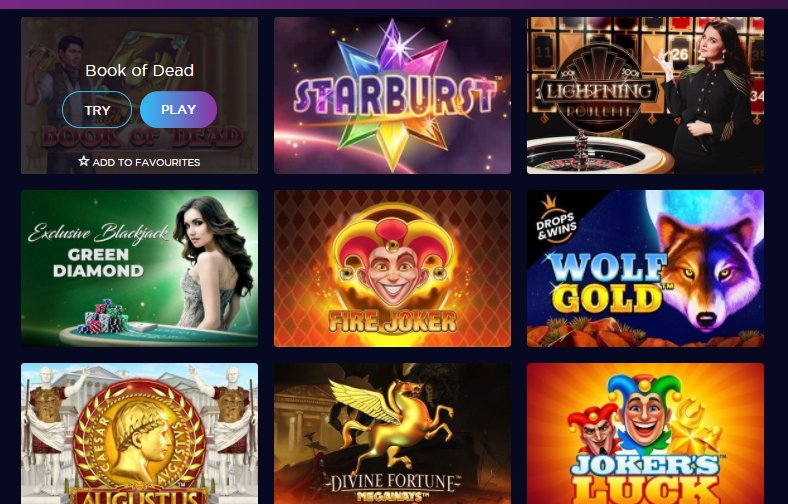
Task: Select the Exclusive Blackjack Green Diamond tile
Action: [x=139, y=268]
